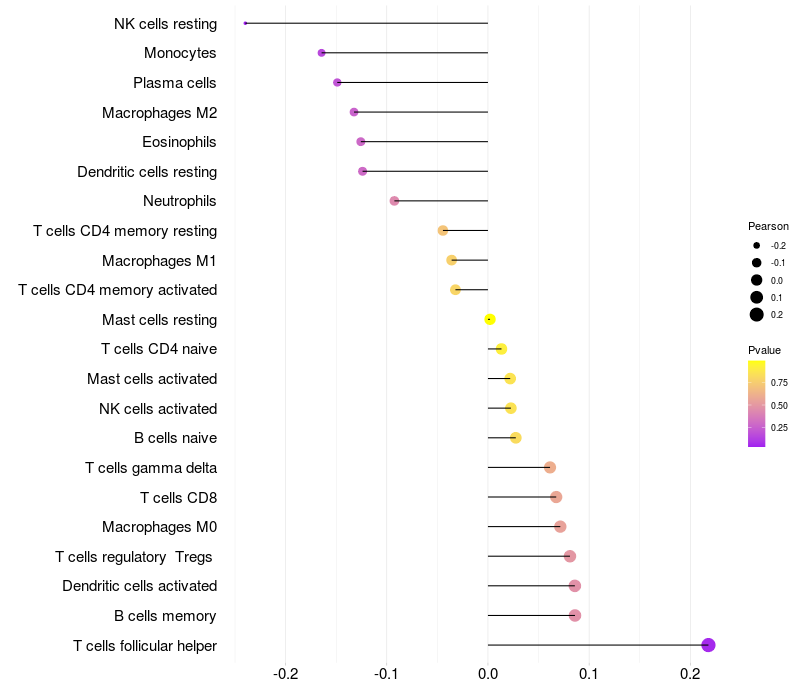Click the B cells memory data point
800x700 pixels.
tap(575, 615)
